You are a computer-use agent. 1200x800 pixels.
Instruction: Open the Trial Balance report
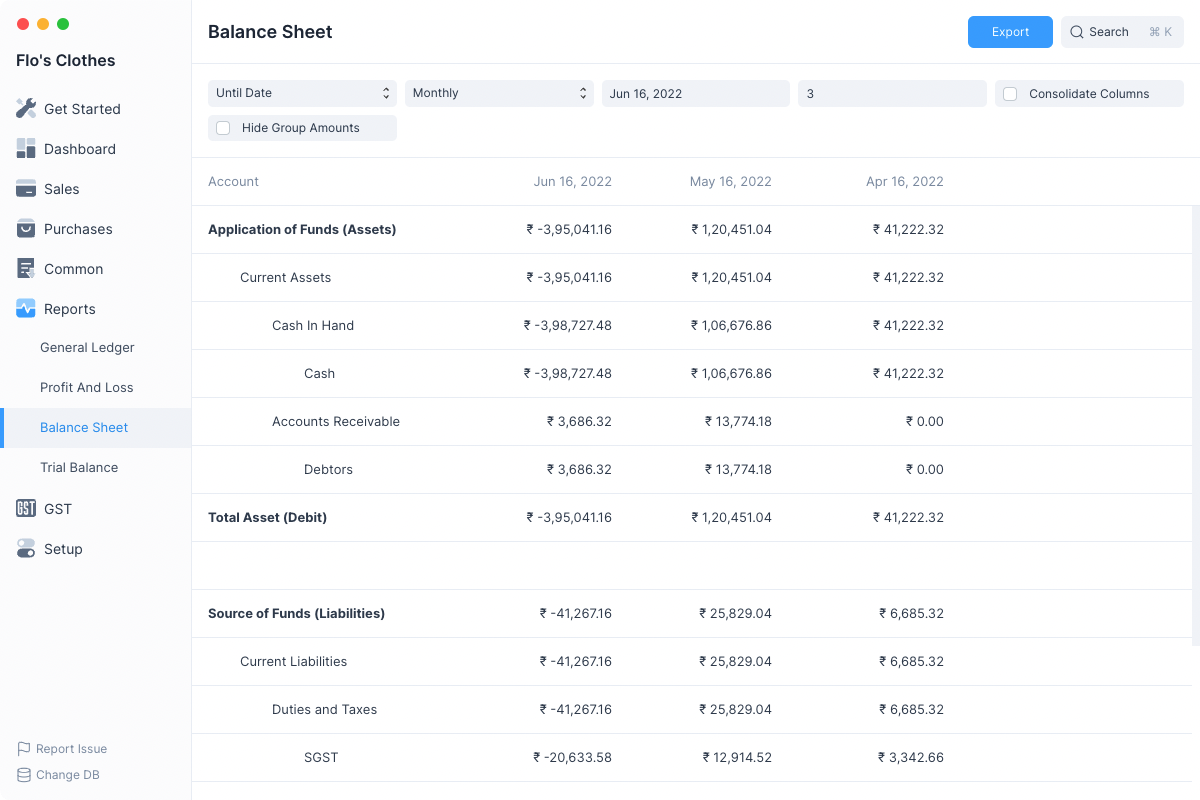point(79,468)
